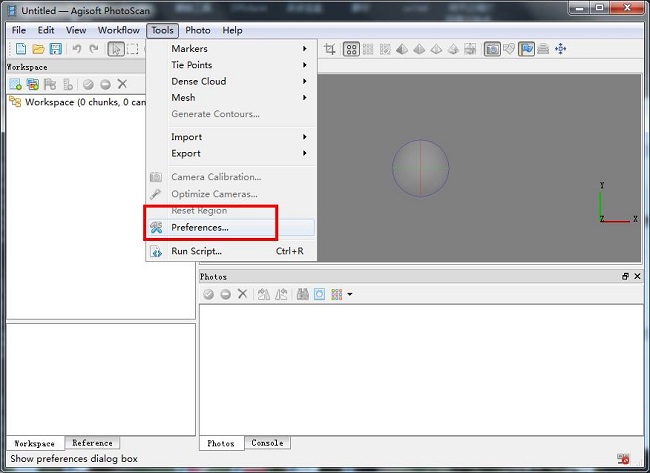Toggle the Show Markers flag button
Image resolution: width=650 pixels, height=473 pixels.
point(526,49)
